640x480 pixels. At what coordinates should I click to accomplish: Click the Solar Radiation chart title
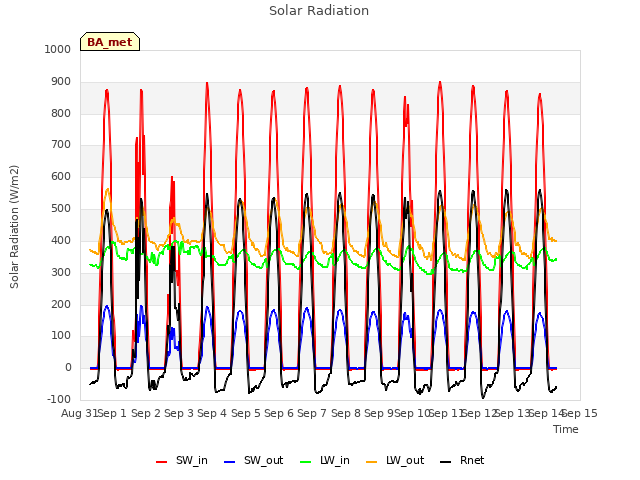pos(319,11)
